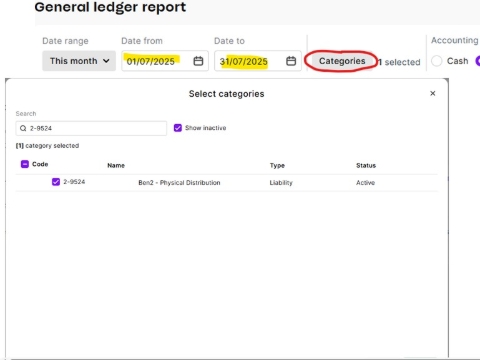This screenshot has width=480, height=360.
Task: Close the Select categories dialog
Action: pyautogui.click(x=433, y=93)
